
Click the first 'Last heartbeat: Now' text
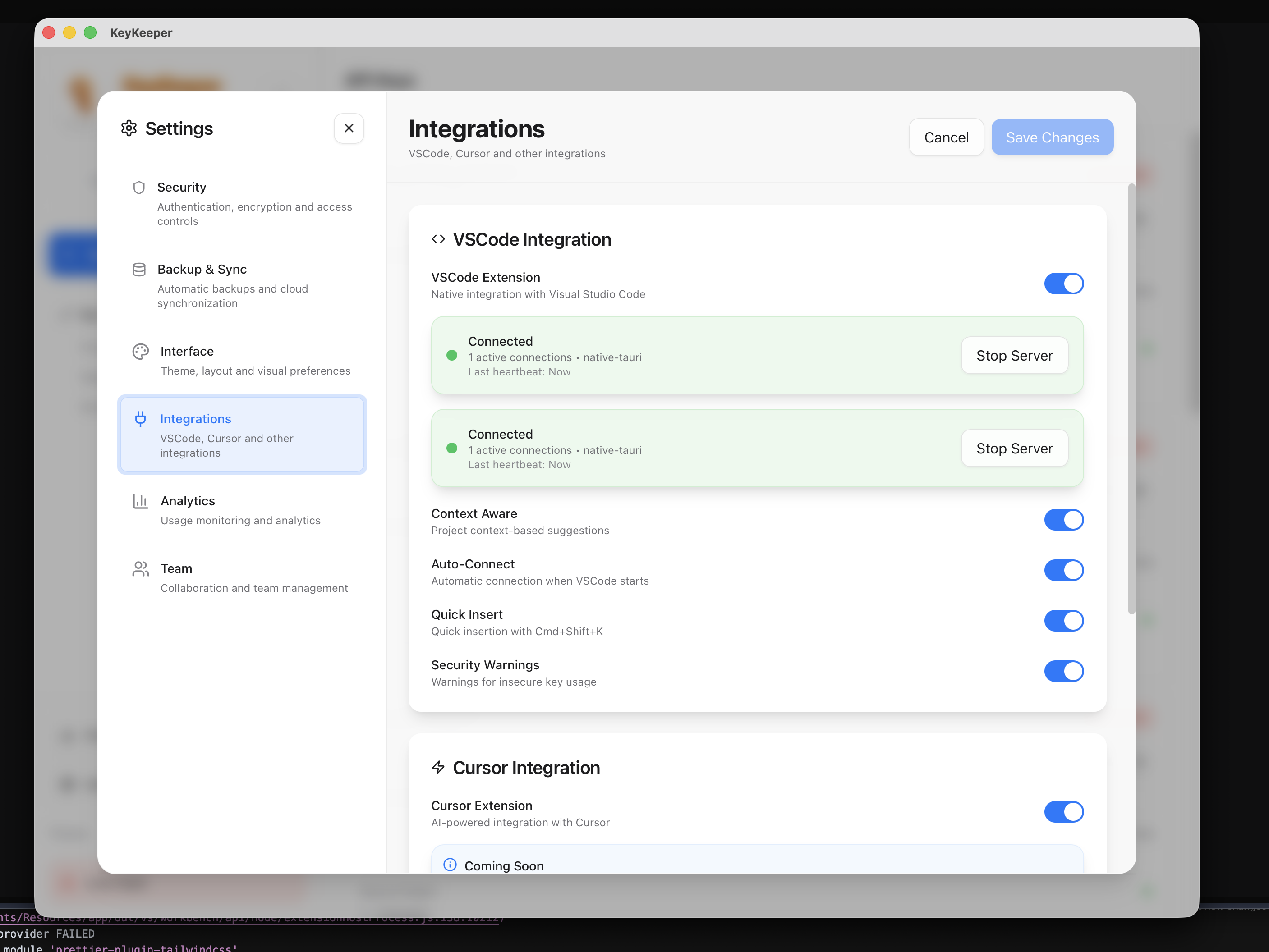[x=519, y=372]
